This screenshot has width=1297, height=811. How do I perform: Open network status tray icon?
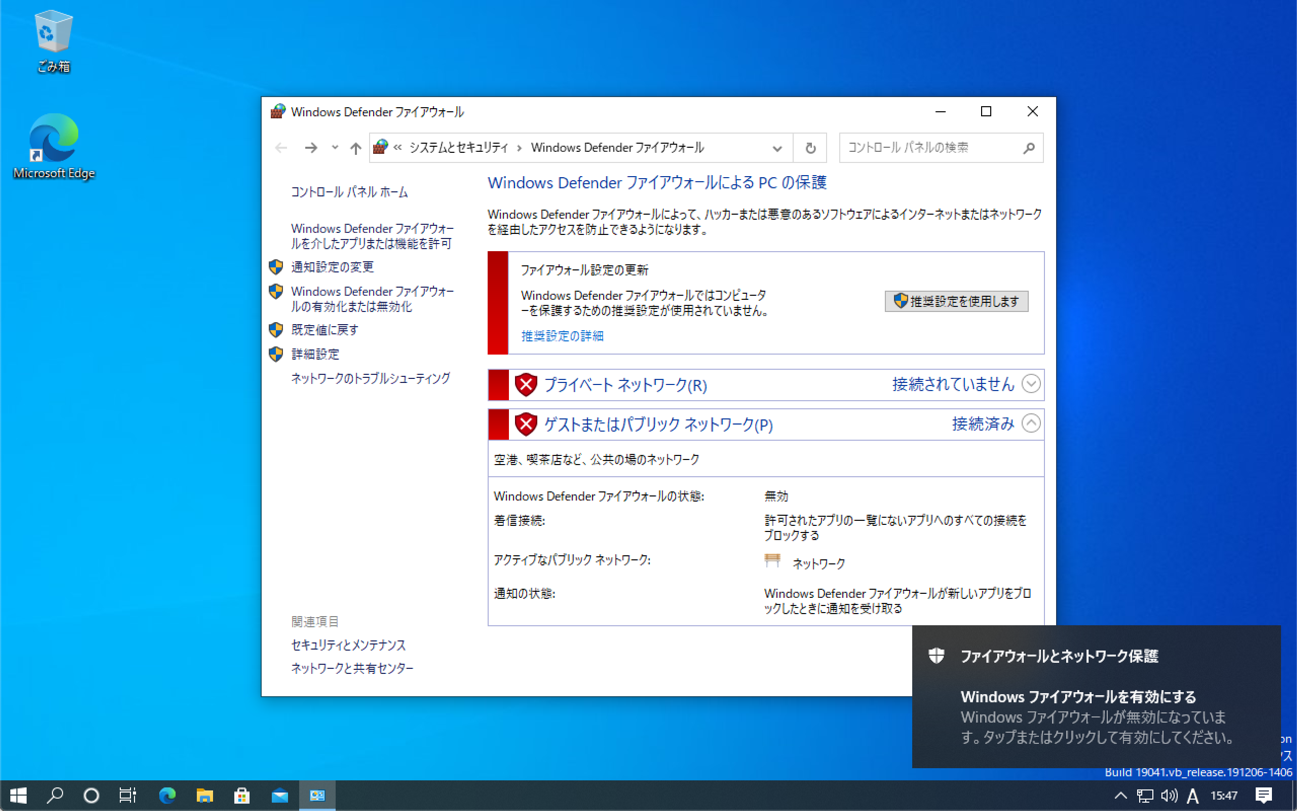(x=1145, y=796)
